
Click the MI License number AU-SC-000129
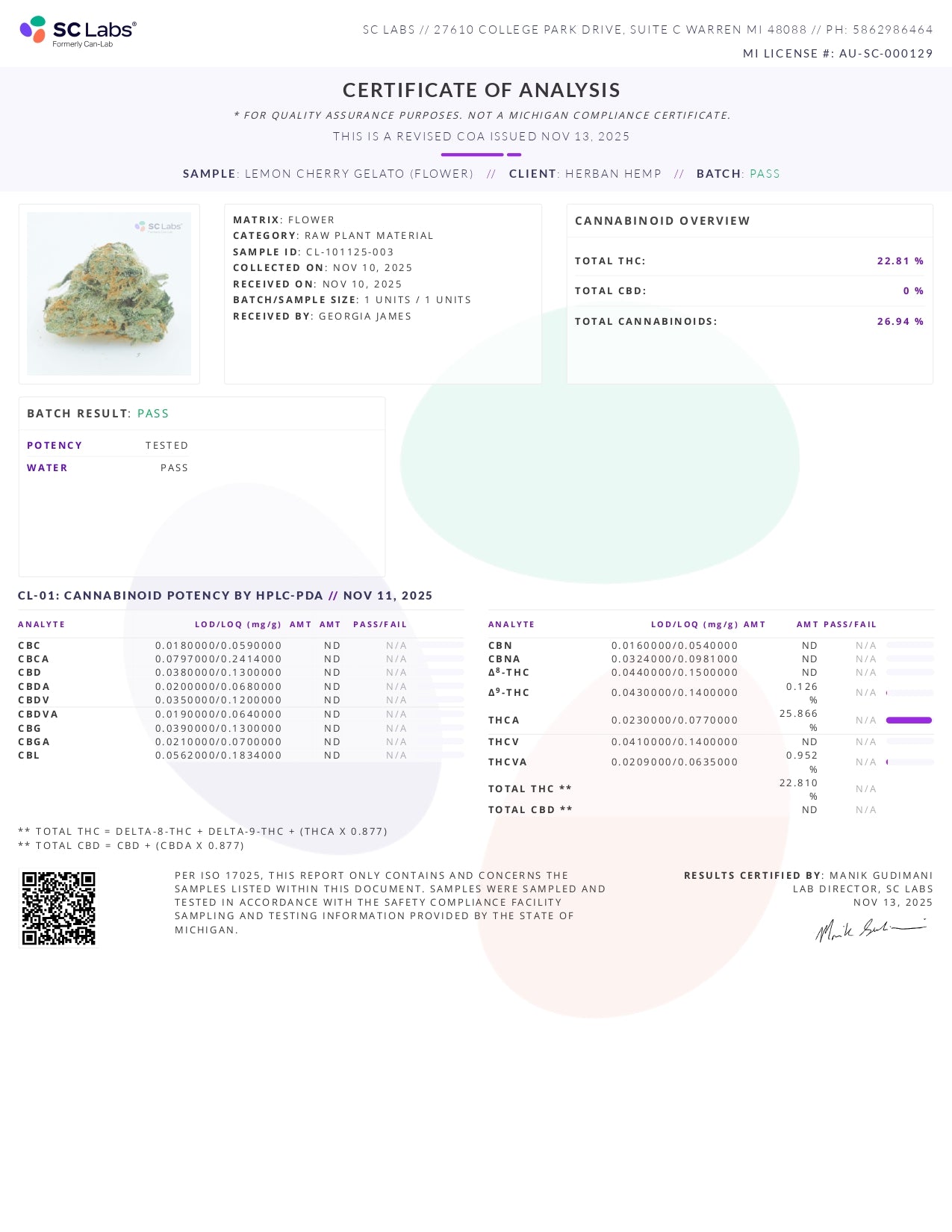pyautogui.click(x=886, y=54)
